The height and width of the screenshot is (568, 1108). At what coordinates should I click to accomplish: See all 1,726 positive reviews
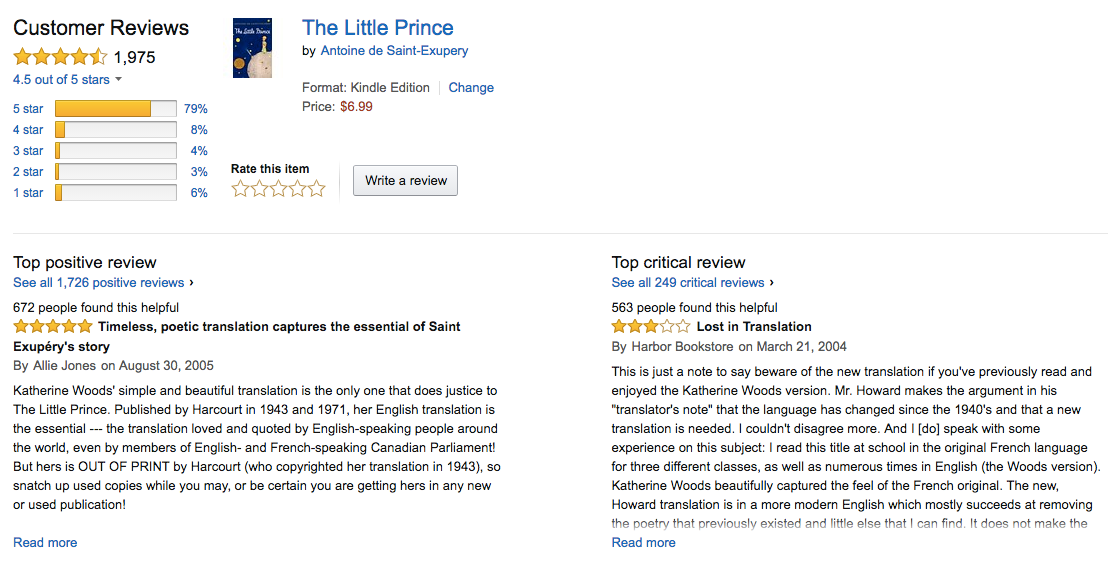coord(99,283)
